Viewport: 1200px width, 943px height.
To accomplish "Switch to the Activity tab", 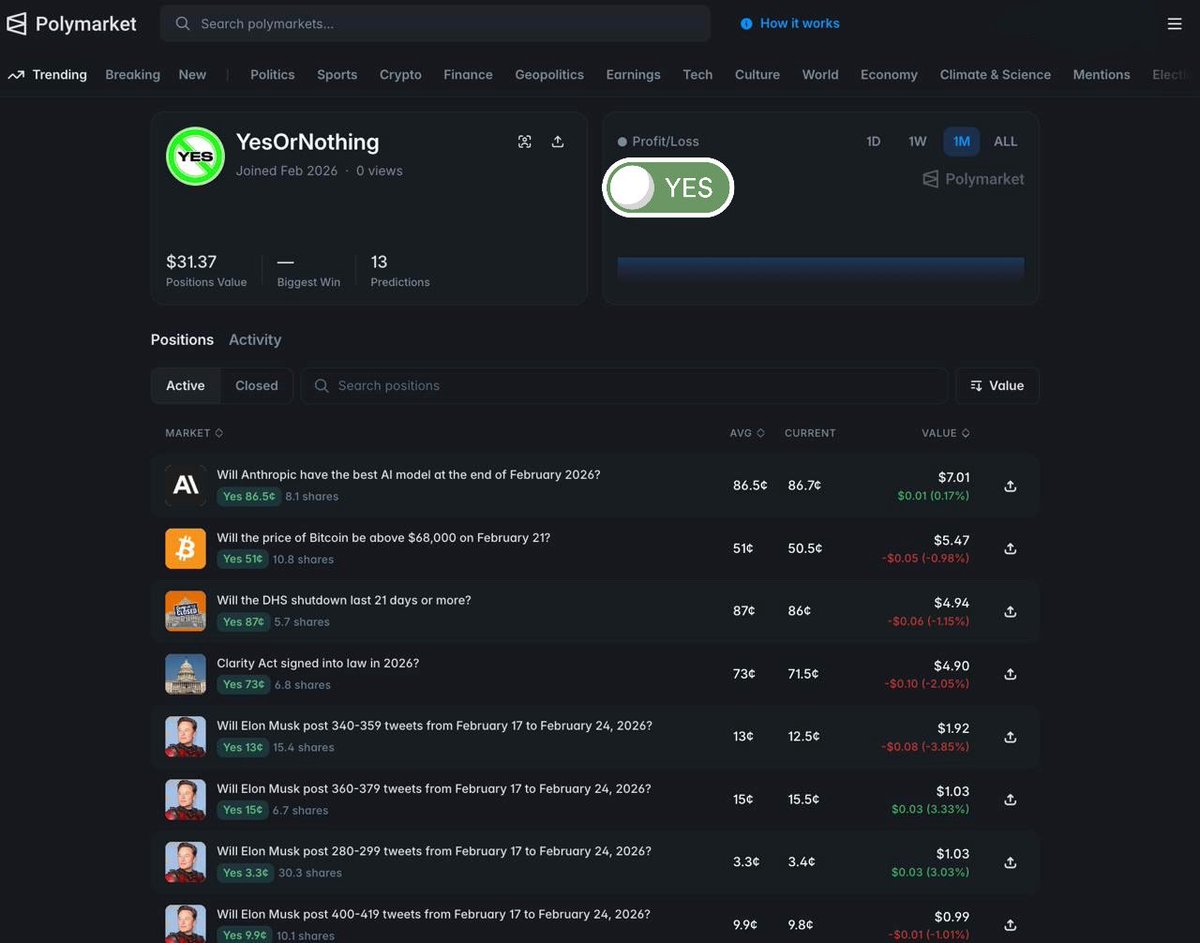I will coord(255,340).
